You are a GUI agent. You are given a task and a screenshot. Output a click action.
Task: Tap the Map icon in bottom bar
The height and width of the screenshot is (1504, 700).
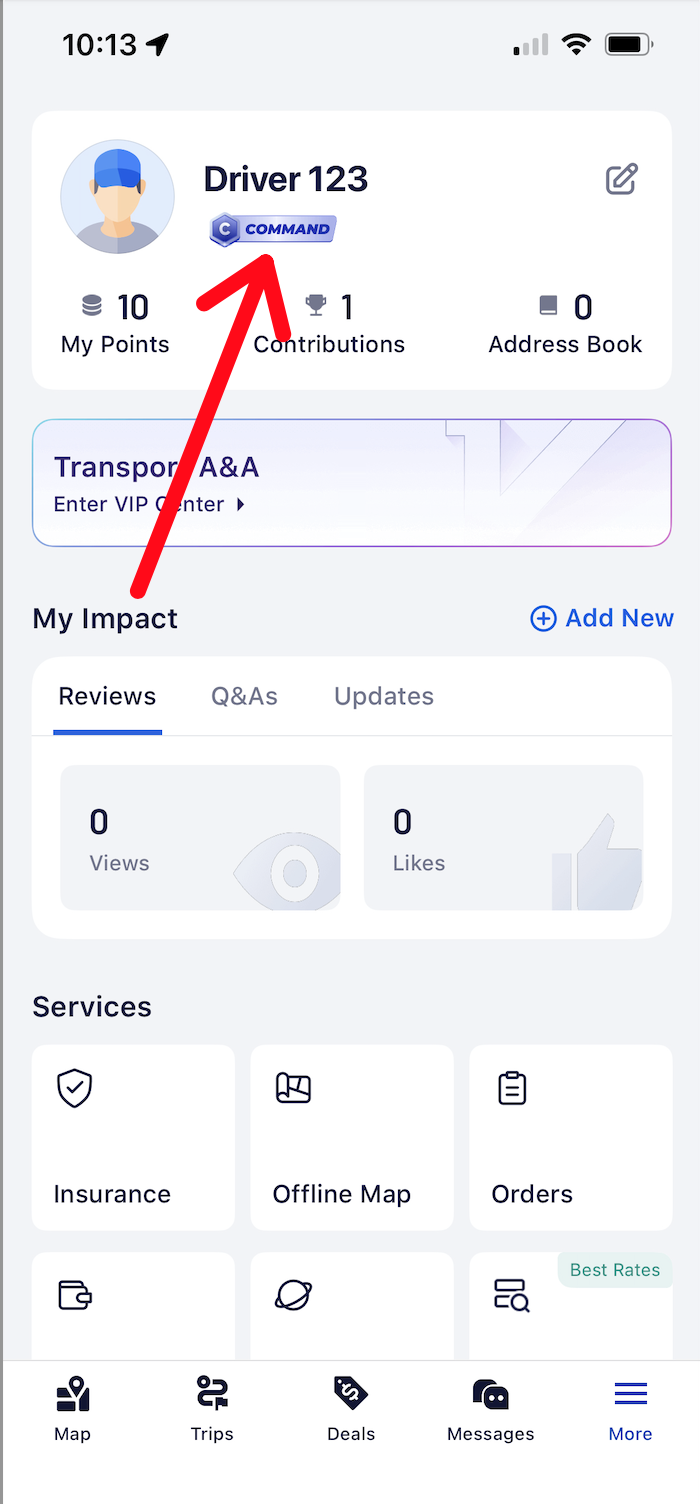click(72, 1393)
